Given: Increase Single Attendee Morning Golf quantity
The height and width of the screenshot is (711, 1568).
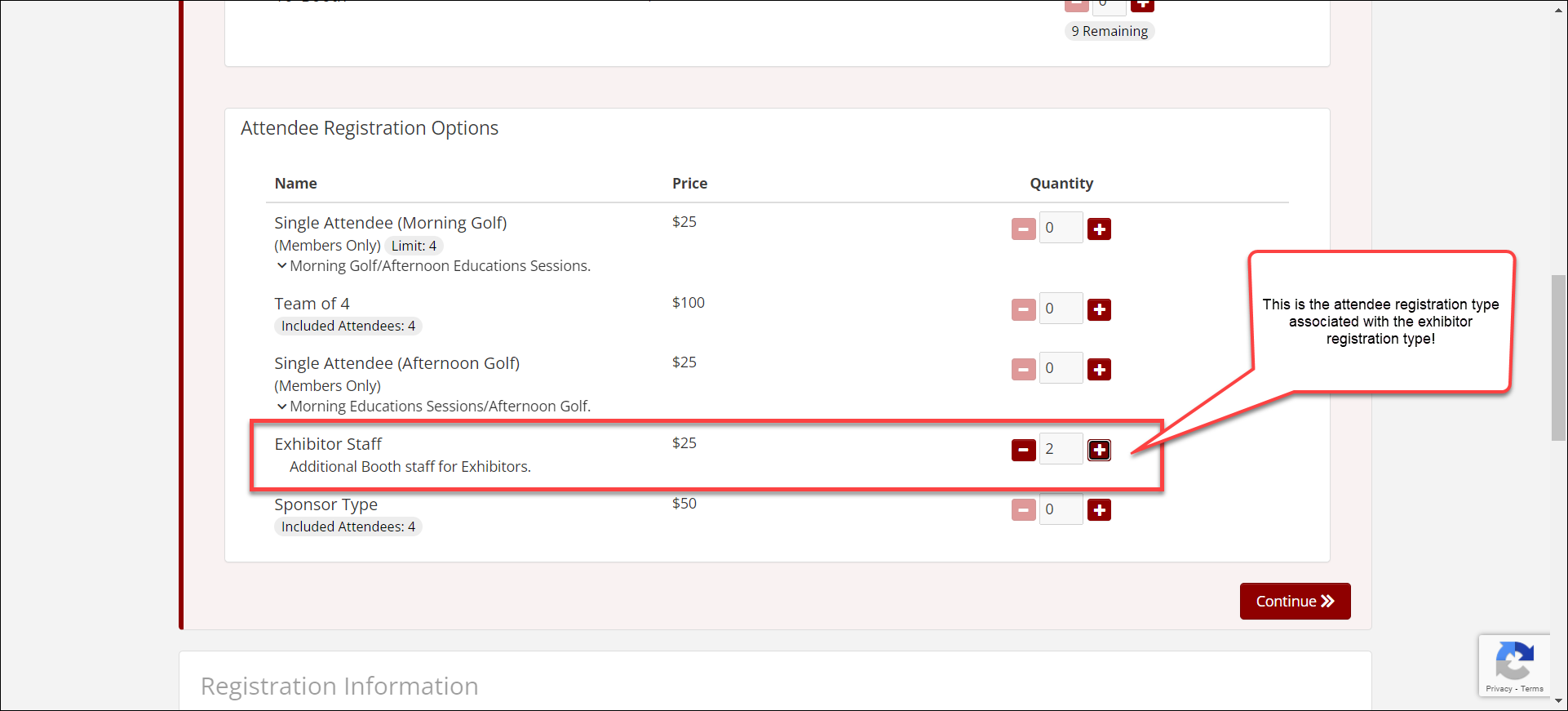Looking at the screenshot, I should coord(1099,229).
